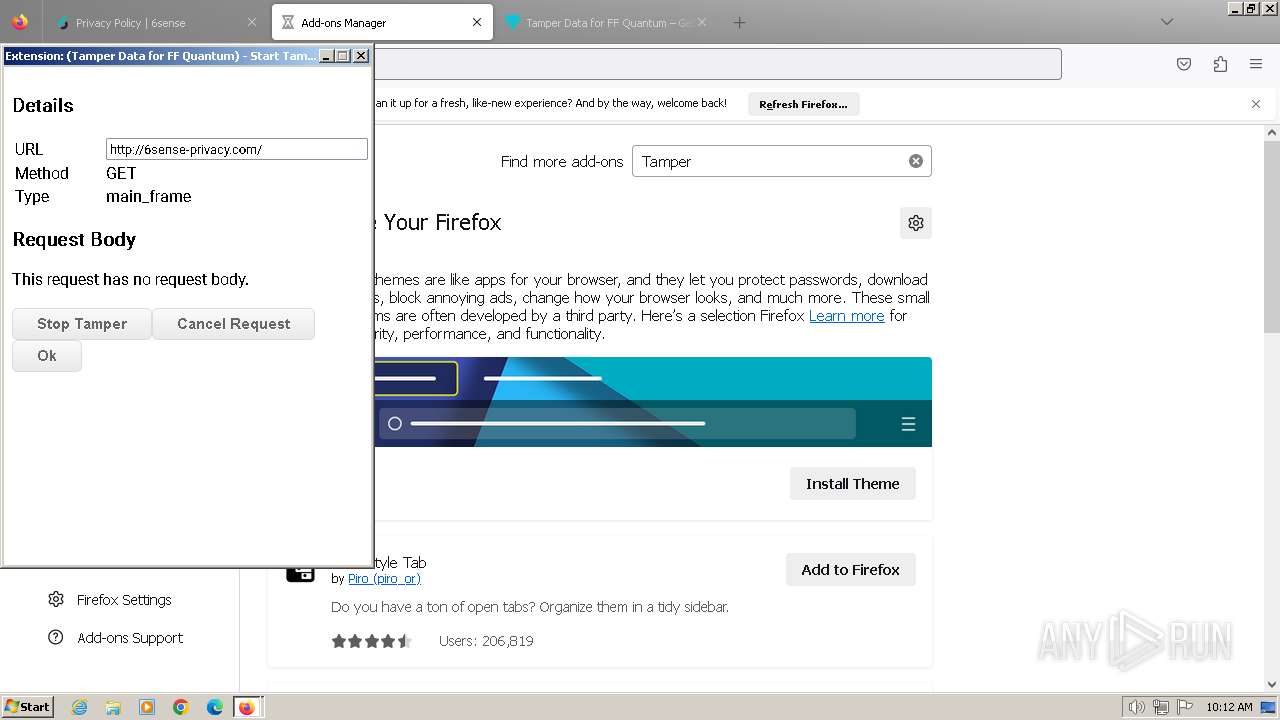Launch Microsoft Edge from taskbar
1280x720 pixels.
click(215, 707)
